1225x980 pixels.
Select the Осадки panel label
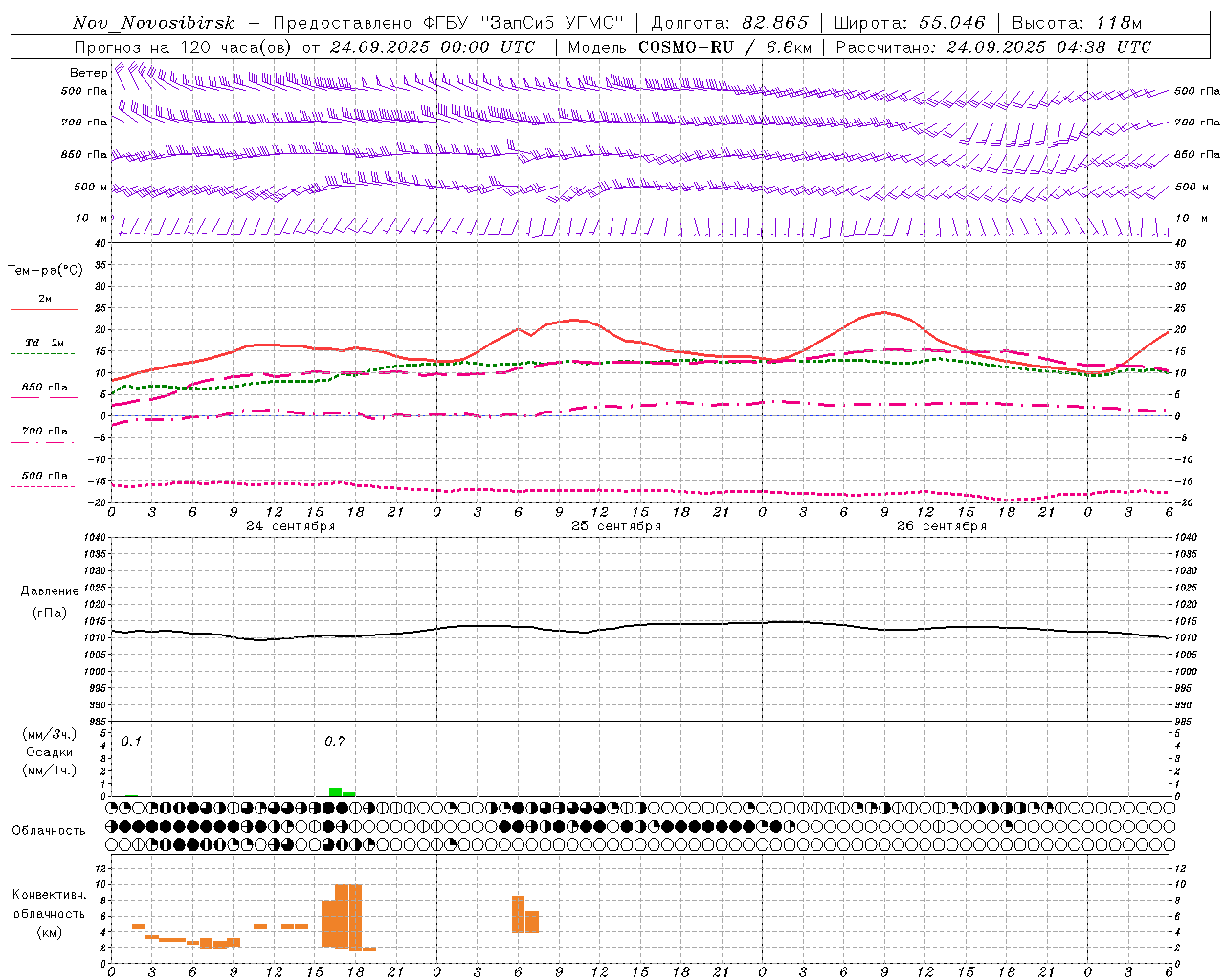pos(50,752)
